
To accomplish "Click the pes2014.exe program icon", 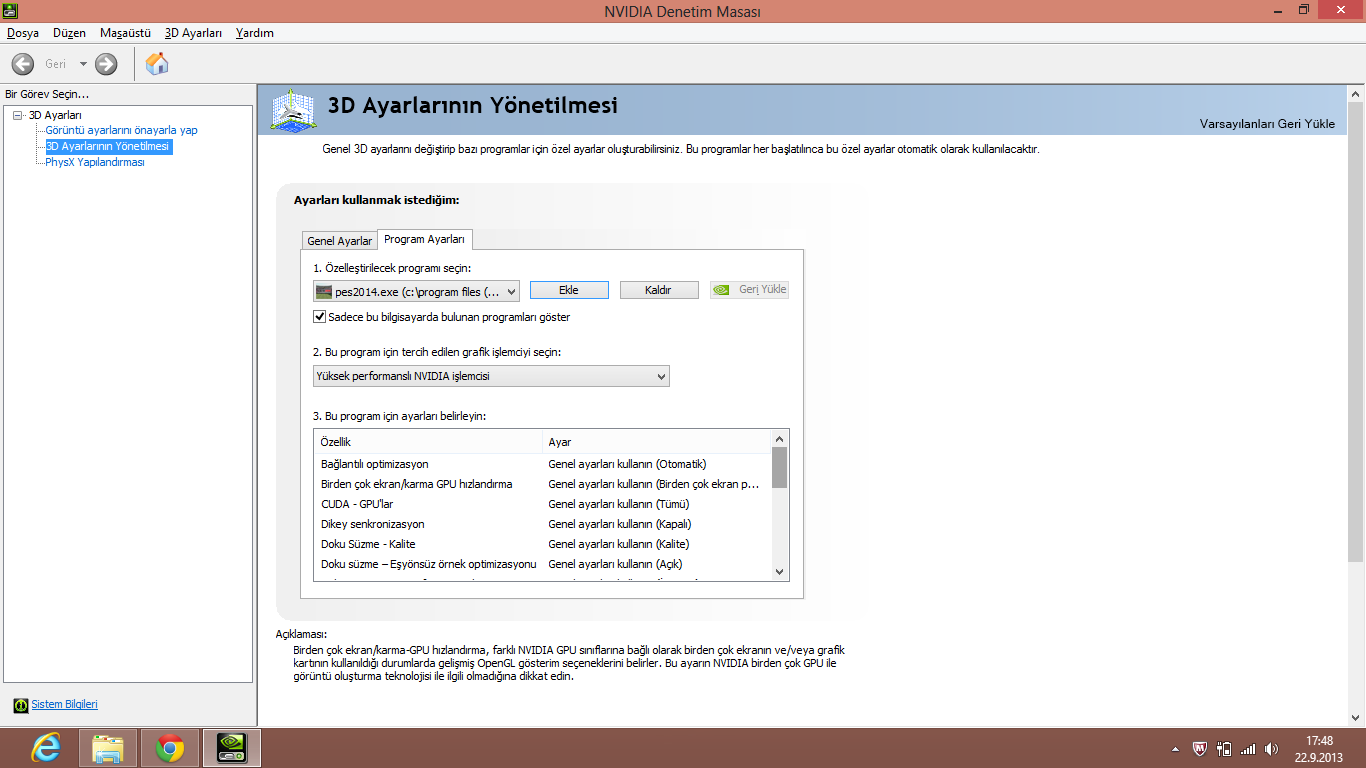I will (x=324, y=291).
